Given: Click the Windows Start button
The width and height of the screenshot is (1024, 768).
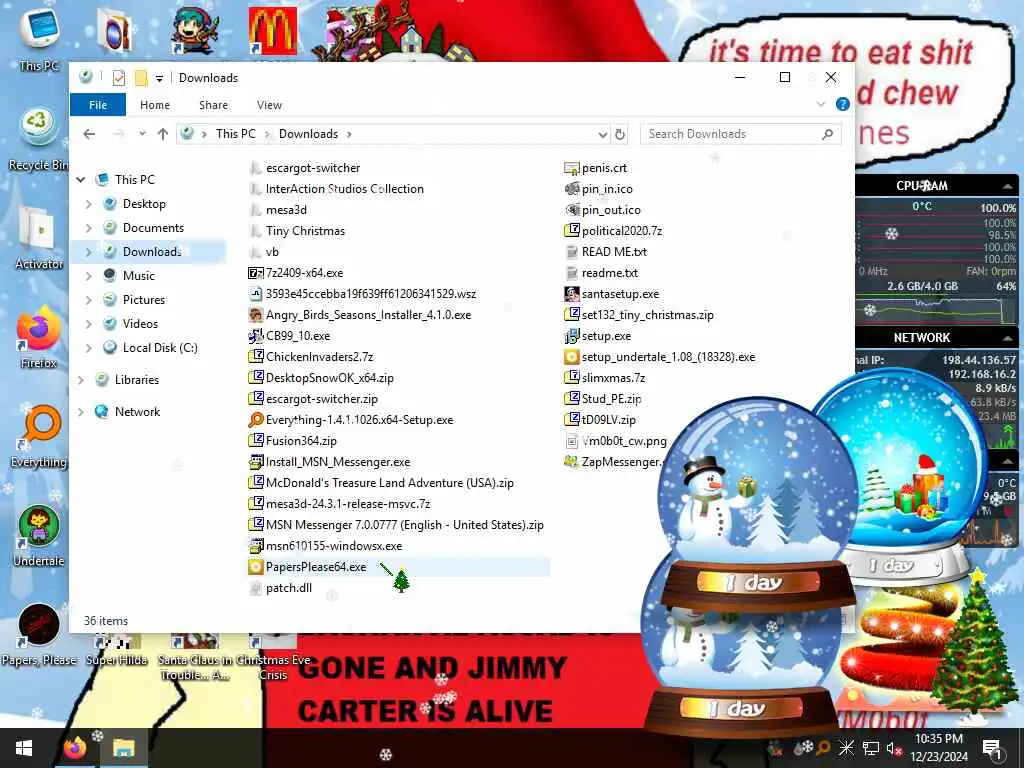Looking at the screenshot, I should pos(24,748).
